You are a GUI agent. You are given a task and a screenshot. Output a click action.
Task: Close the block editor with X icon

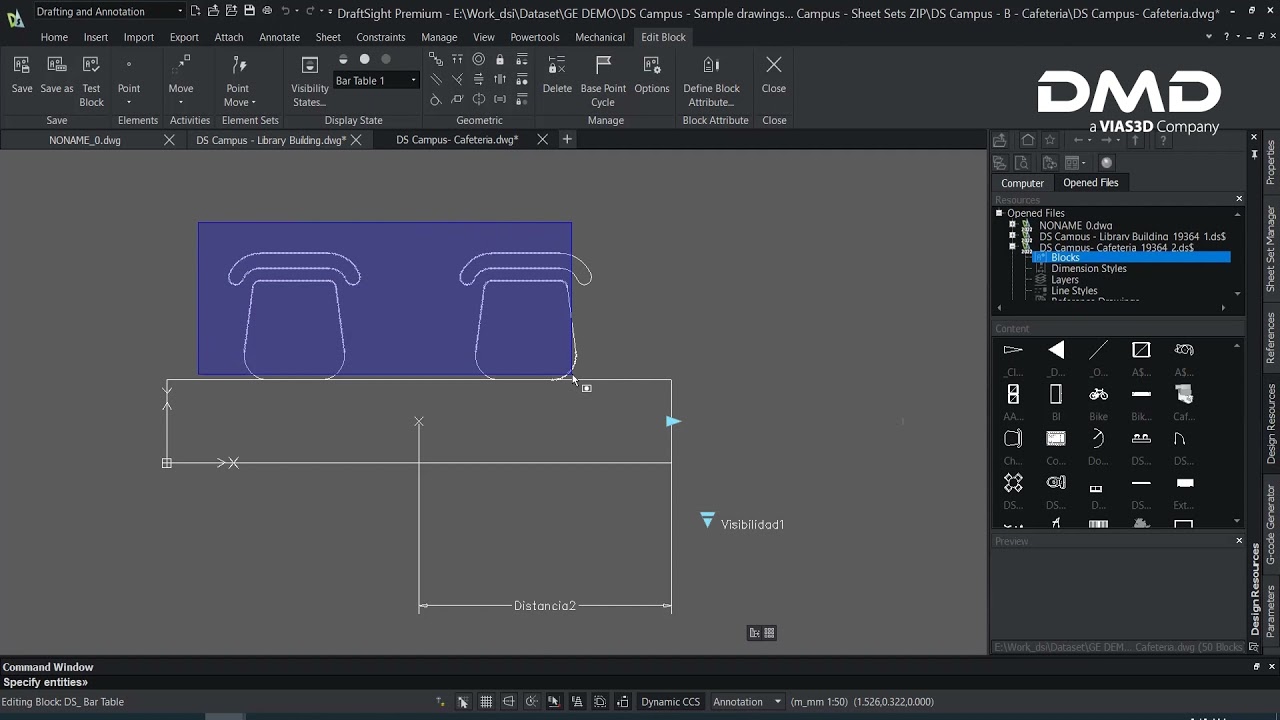click(774, 65)
